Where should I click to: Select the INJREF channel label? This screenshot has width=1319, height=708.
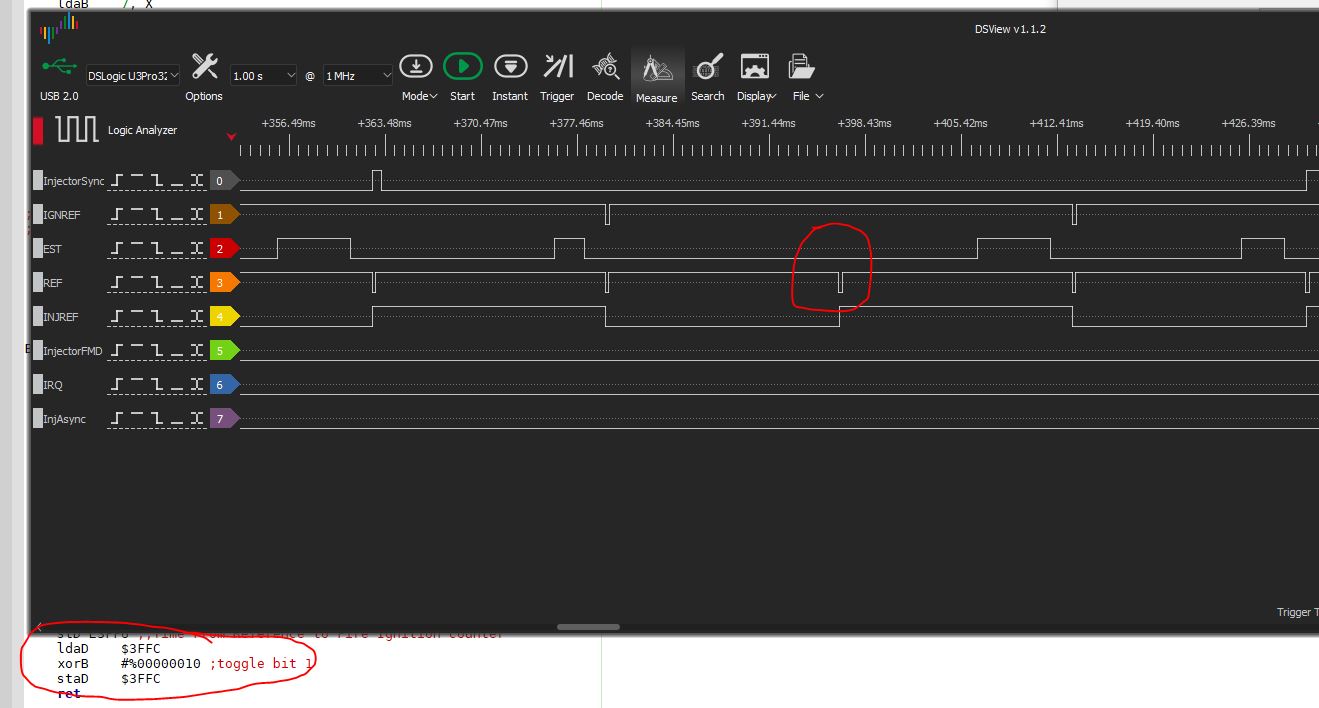click(x=60, y=317)
